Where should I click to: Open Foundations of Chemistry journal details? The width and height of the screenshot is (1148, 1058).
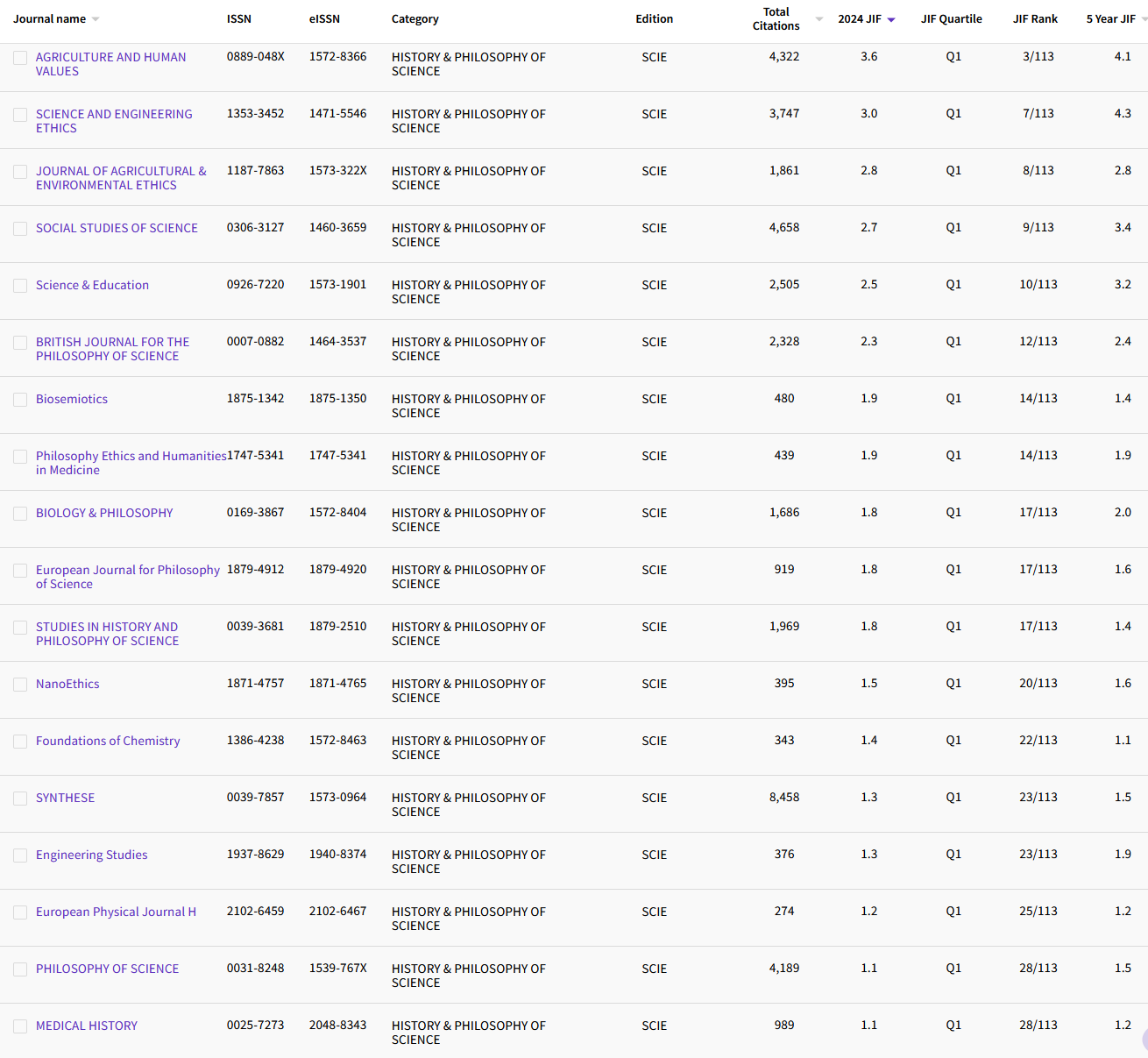tap(108, 741)
